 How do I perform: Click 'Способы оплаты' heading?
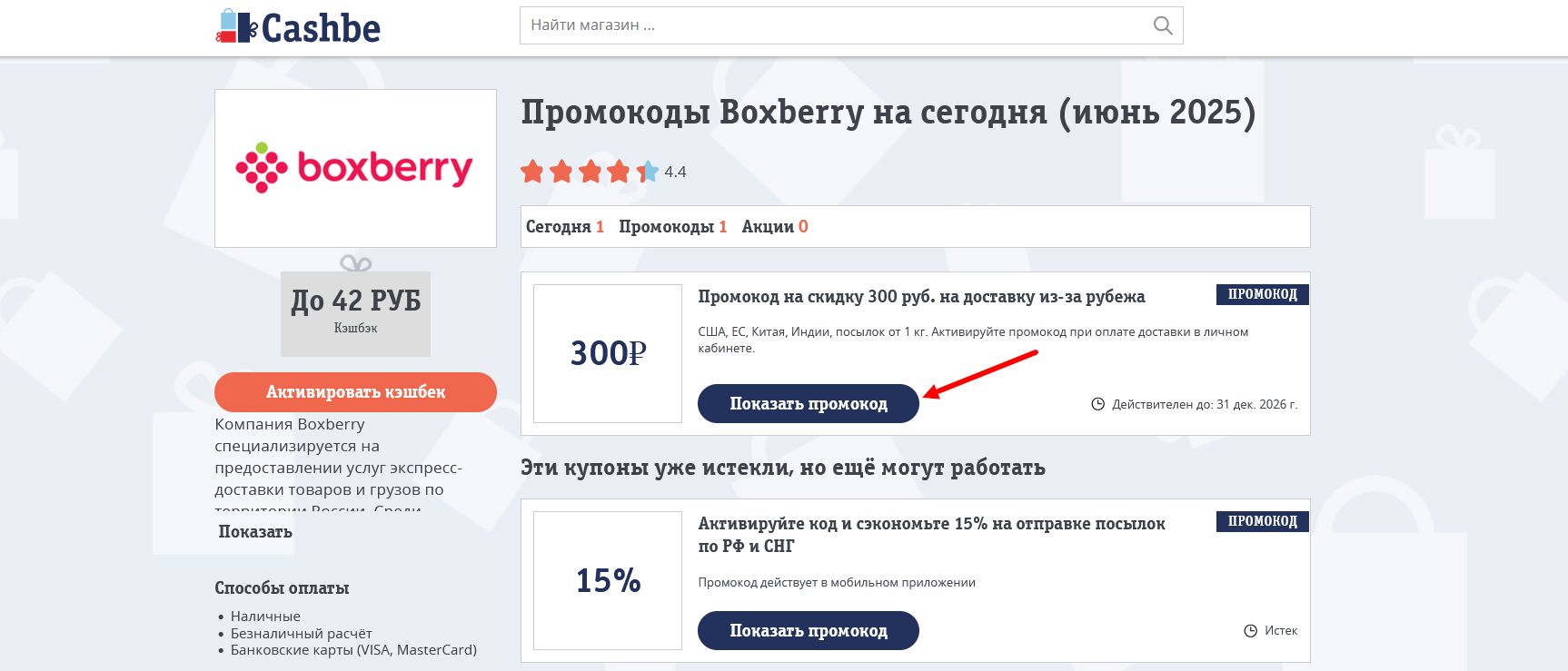pos(282,588)
